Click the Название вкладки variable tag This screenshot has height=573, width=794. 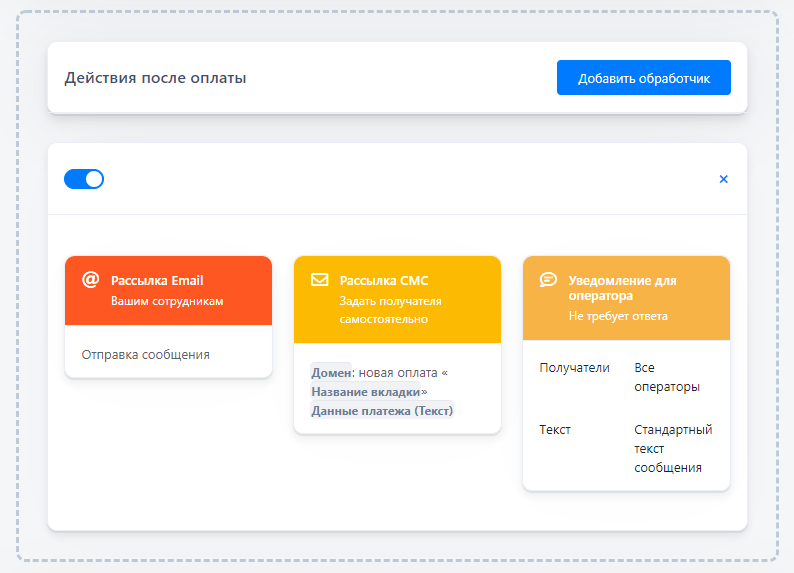(366, 392)
